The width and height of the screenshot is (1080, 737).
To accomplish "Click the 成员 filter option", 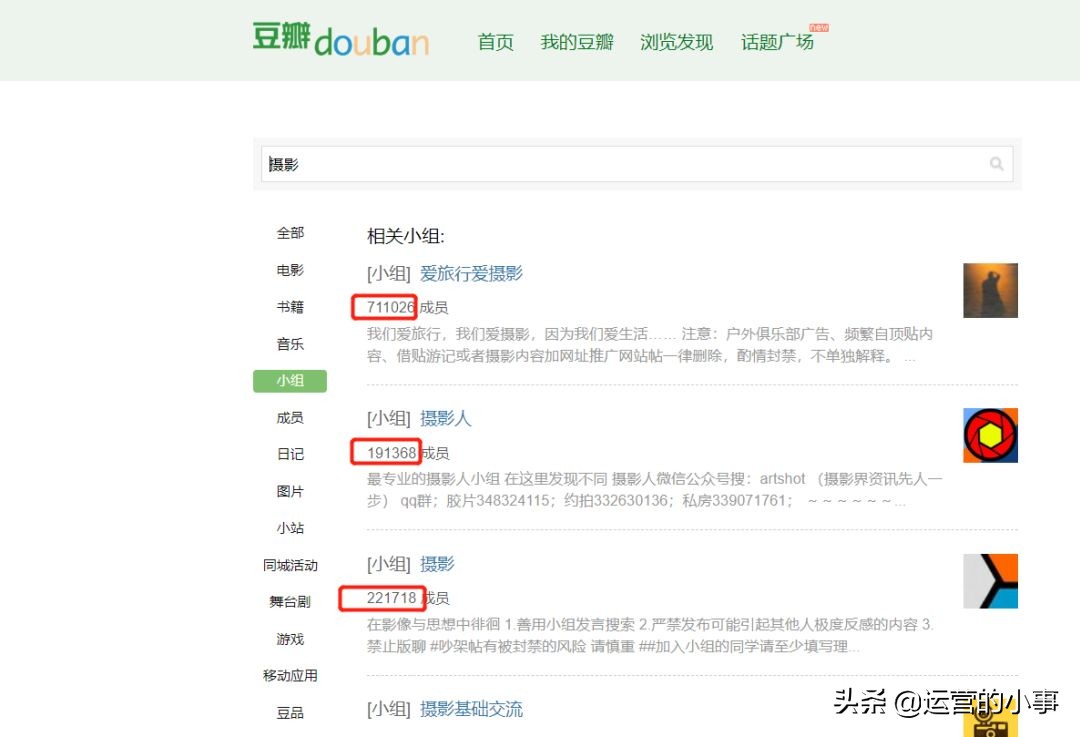I will (x=289, y=417).
